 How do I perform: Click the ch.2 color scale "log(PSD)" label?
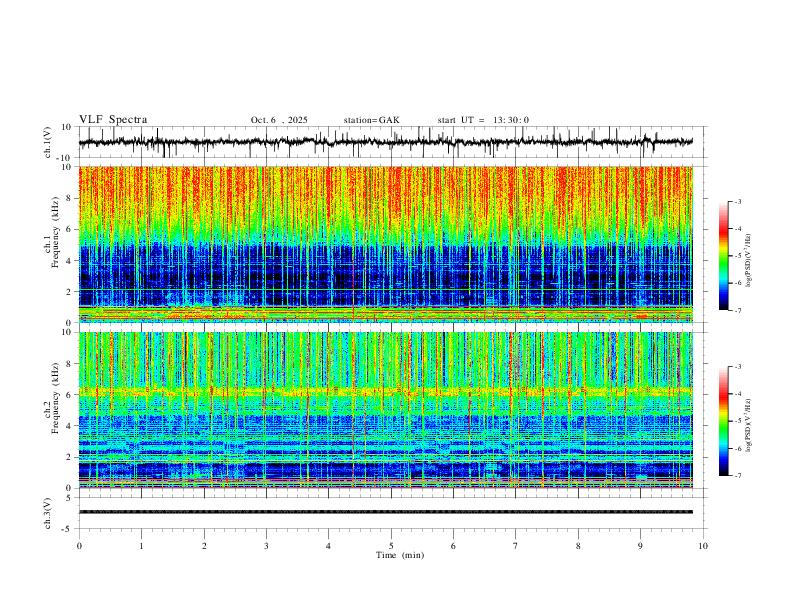(749, 425)
